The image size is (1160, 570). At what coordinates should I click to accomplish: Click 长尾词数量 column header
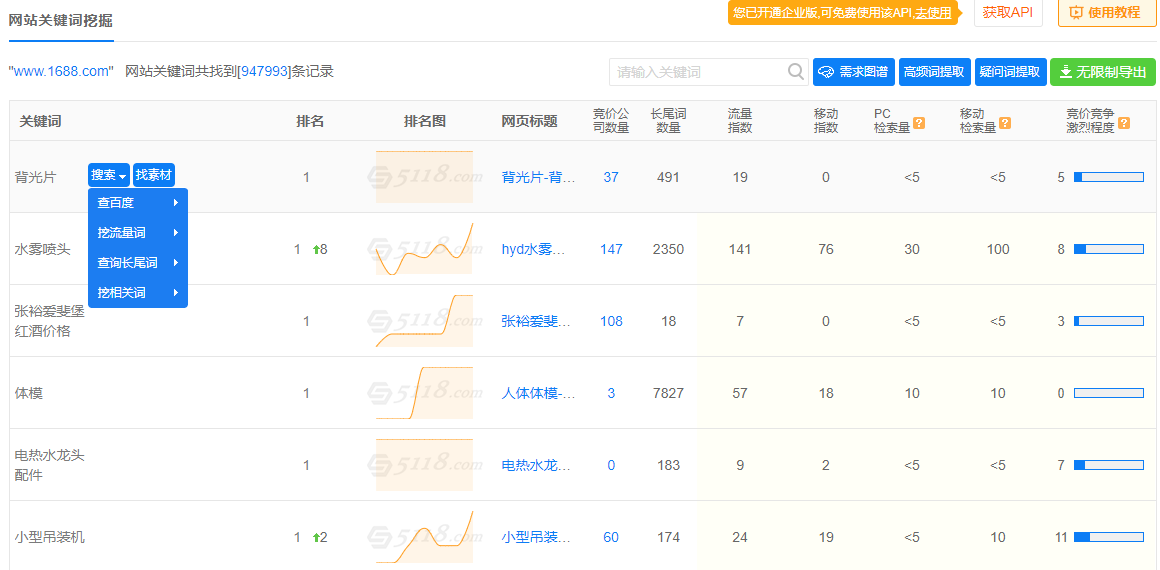(x=669, y=121)
